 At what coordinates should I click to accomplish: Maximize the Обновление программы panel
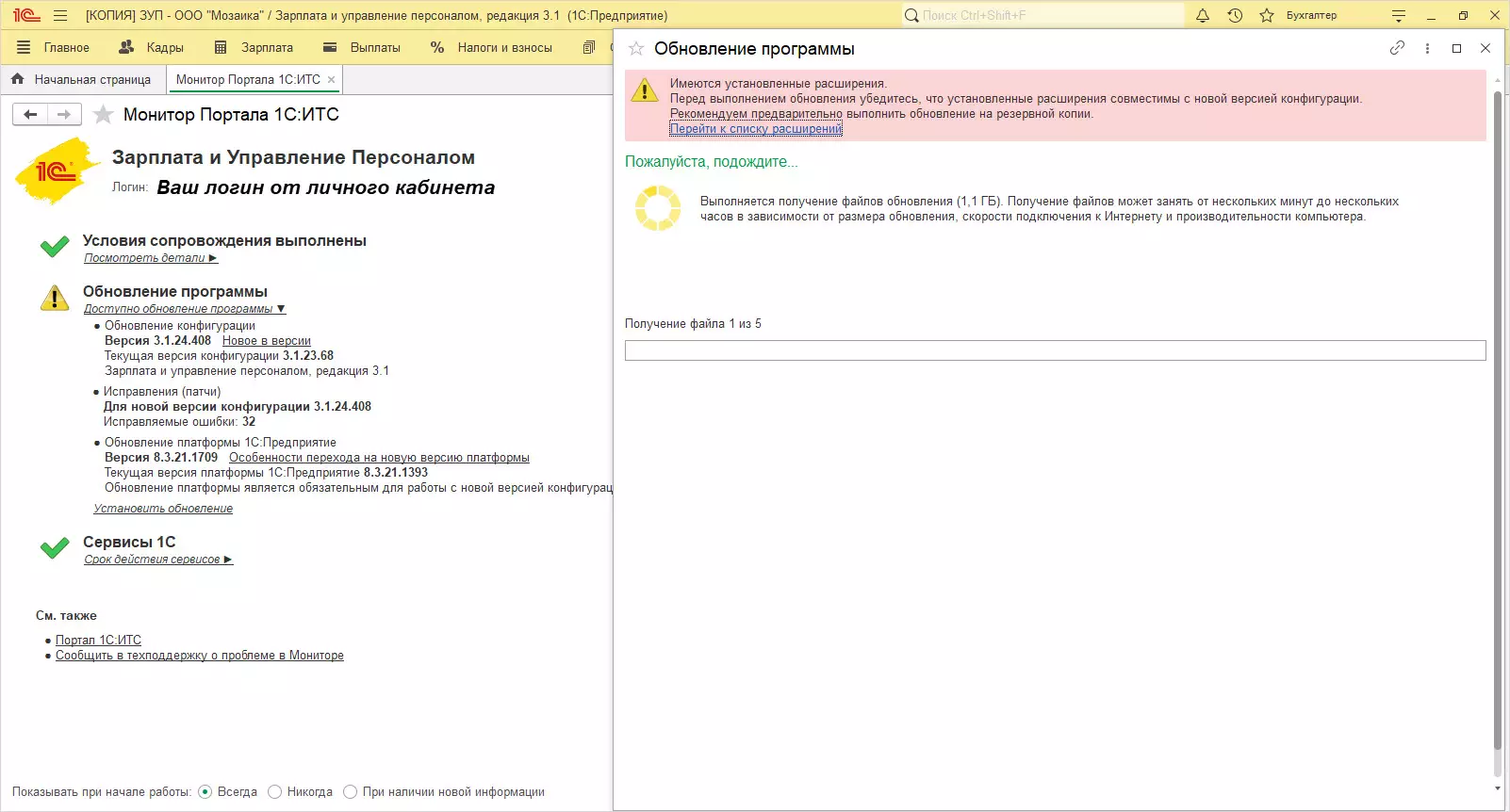1456,48
